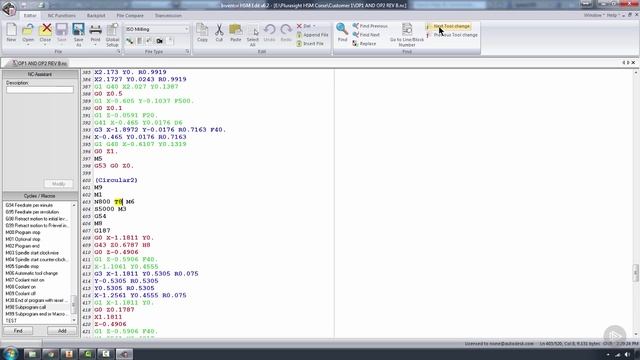640x360 pixels.
Task: Click the second File Type toolbar icon
Action: point(140,41)
